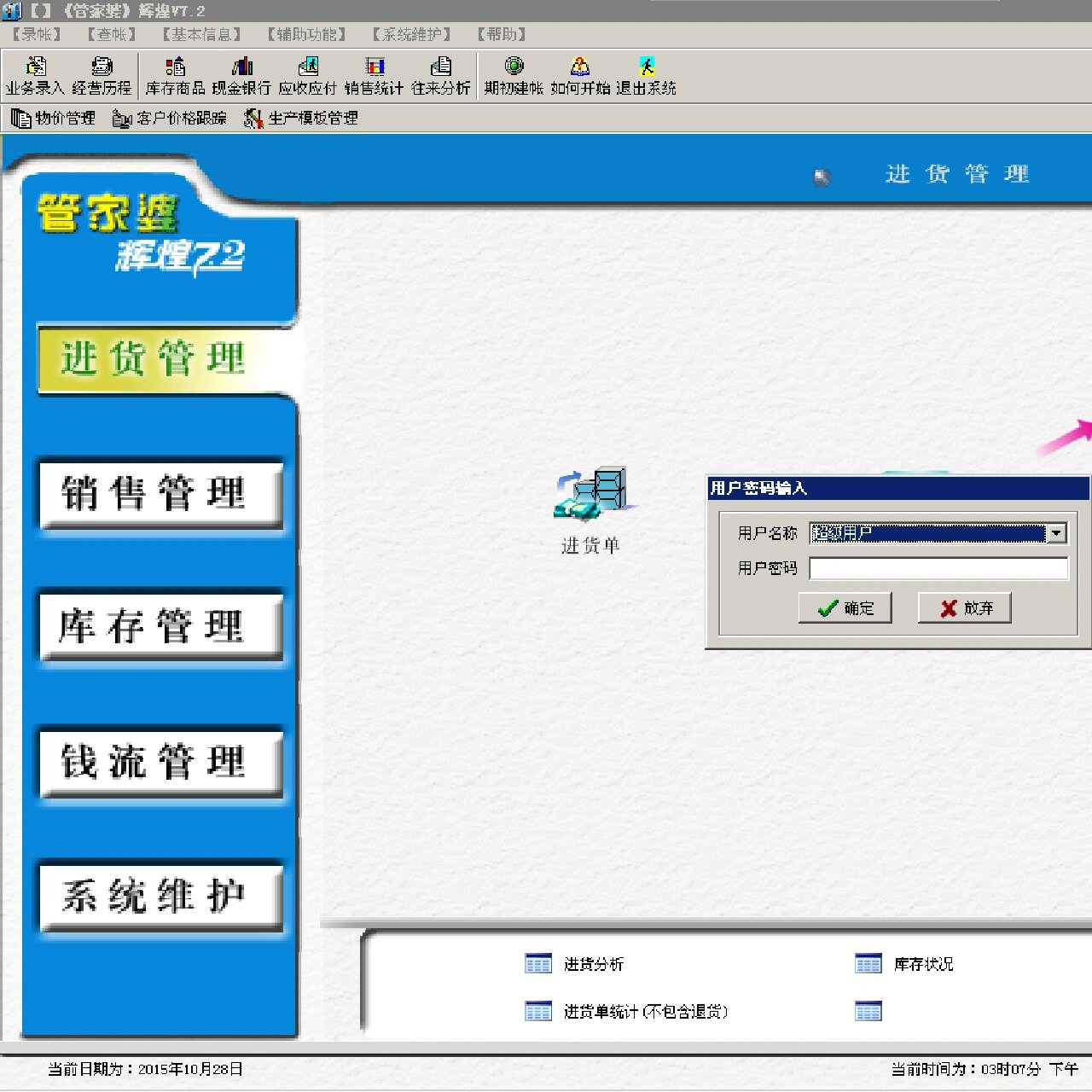Open 销售统计 chart icon
Screen dimensions: 1092x1092
pyautogui.click(x=375, y=67)
